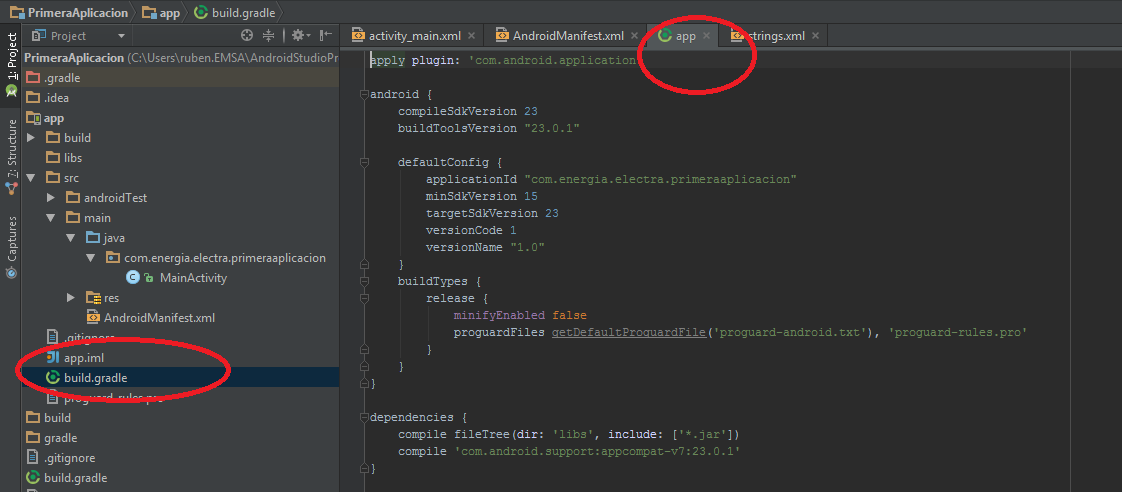This screenshot has width=1122, height=492.
Task: Expand the build folder under app
Action: pos(31,137)
